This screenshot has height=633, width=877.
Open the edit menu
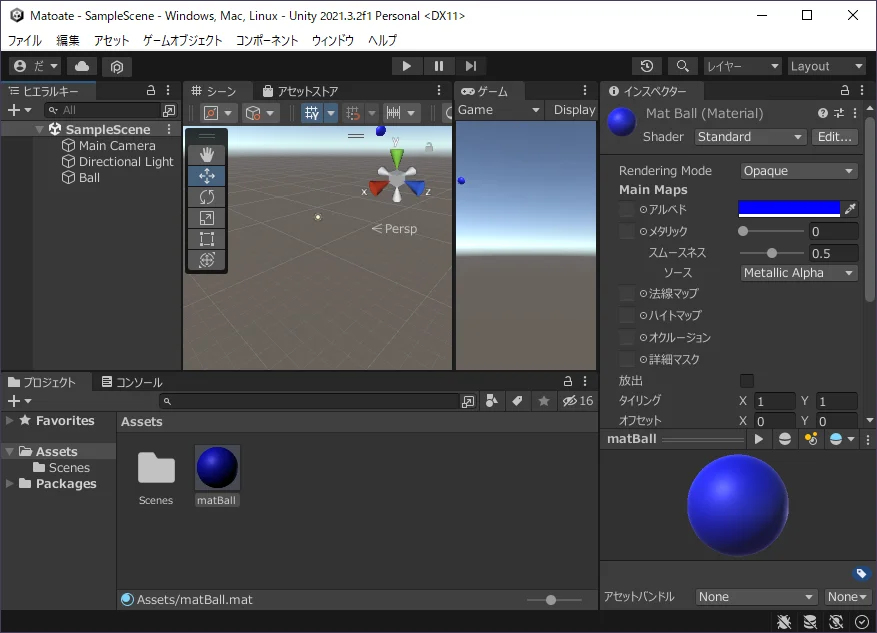coord(68,40)
